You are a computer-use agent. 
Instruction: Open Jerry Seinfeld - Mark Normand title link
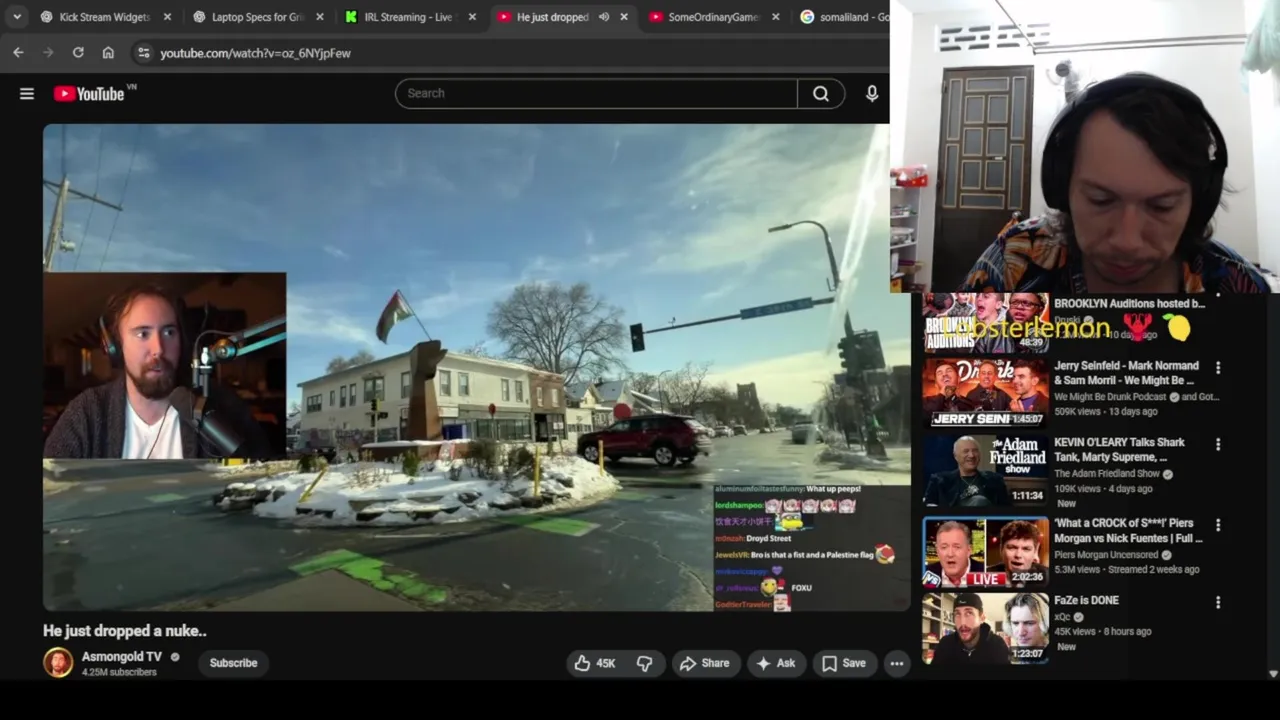1125,373
